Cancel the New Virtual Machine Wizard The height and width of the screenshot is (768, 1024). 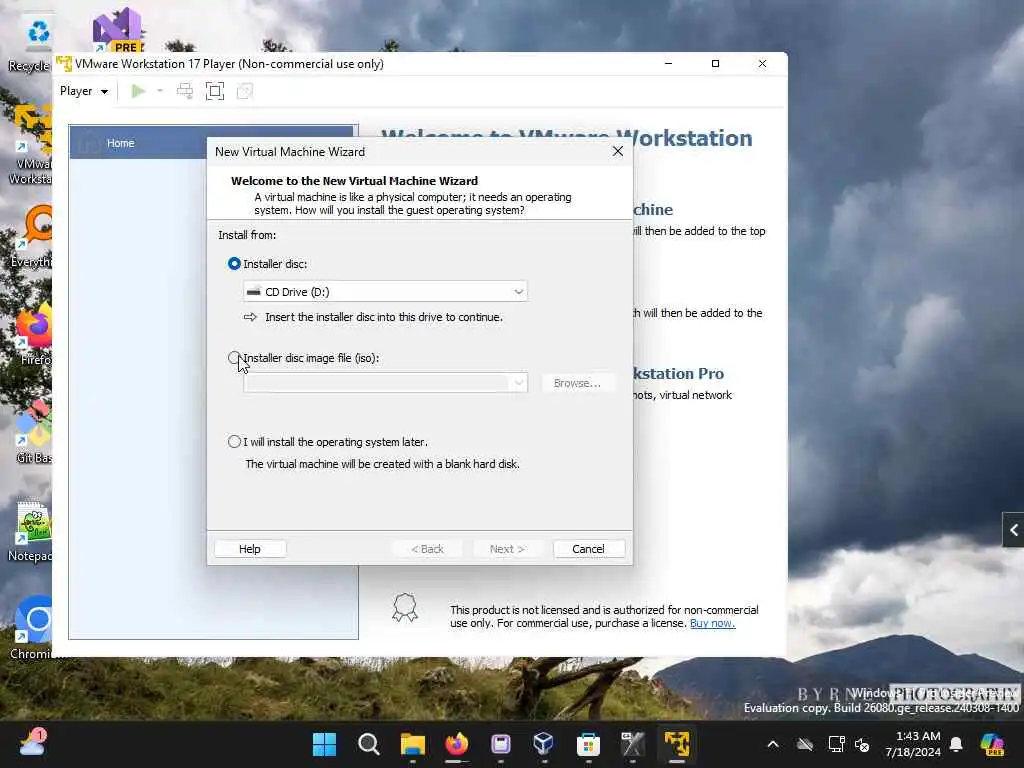pyautogui.click(x=588, y=549)
